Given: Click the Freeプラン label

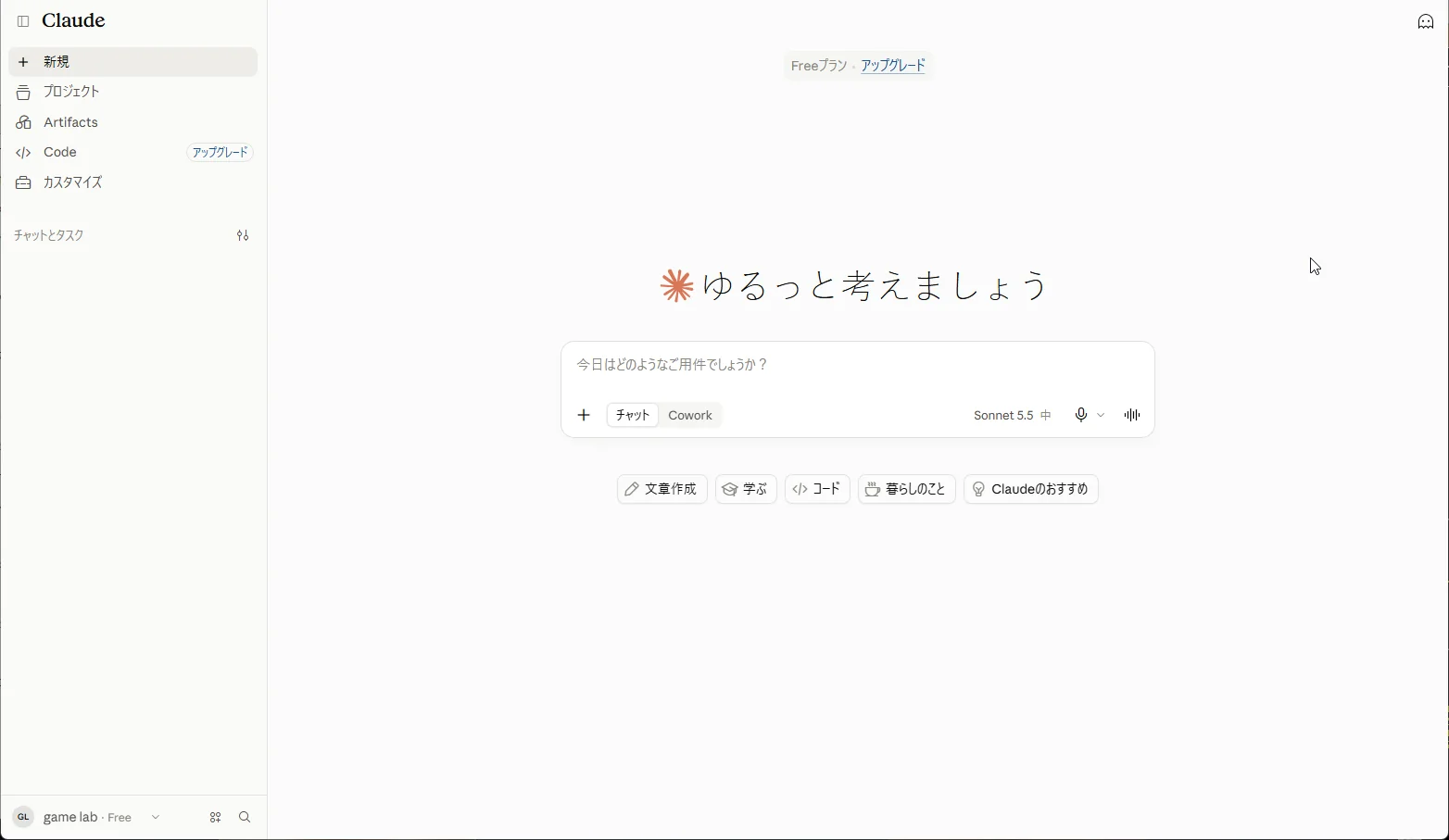Looking at the screenshot, I should pos(819,66).
